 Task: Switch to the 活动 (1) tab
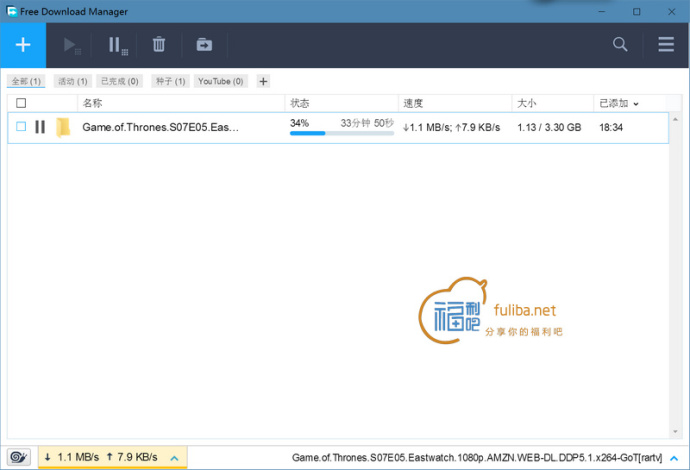click(x=73, y=81)
